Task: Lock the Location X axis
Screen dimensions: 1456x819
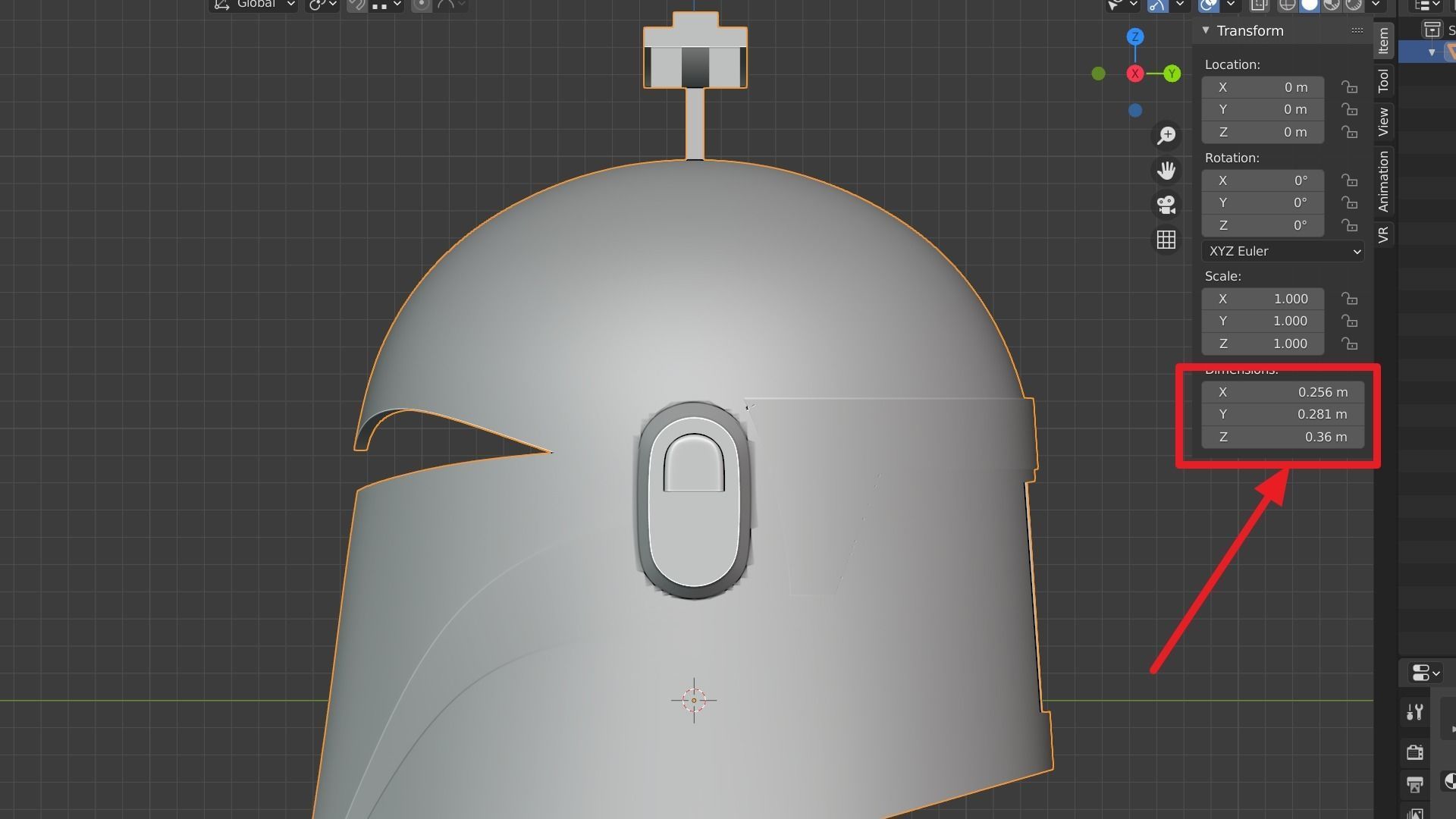Action: 1349,87
